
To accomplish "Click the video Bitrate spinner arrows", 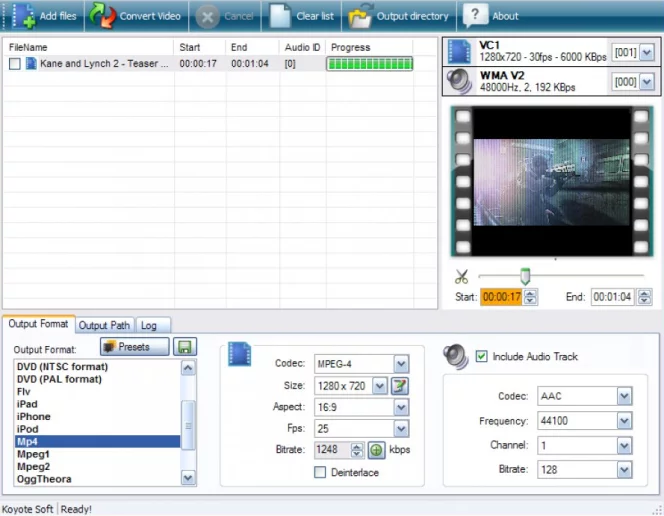I will tap(357, 450).
